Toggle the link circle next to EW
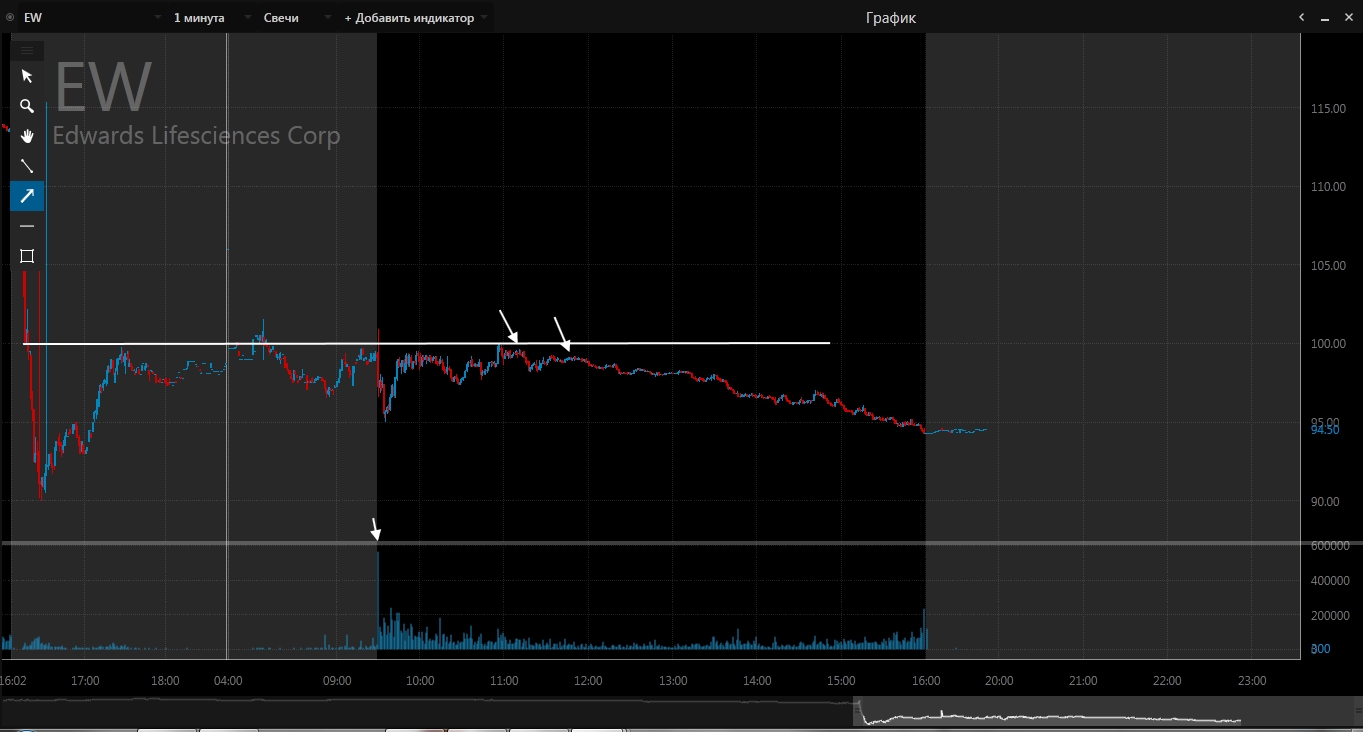This screenshot has width=1363, height=732. coord(10,18)
